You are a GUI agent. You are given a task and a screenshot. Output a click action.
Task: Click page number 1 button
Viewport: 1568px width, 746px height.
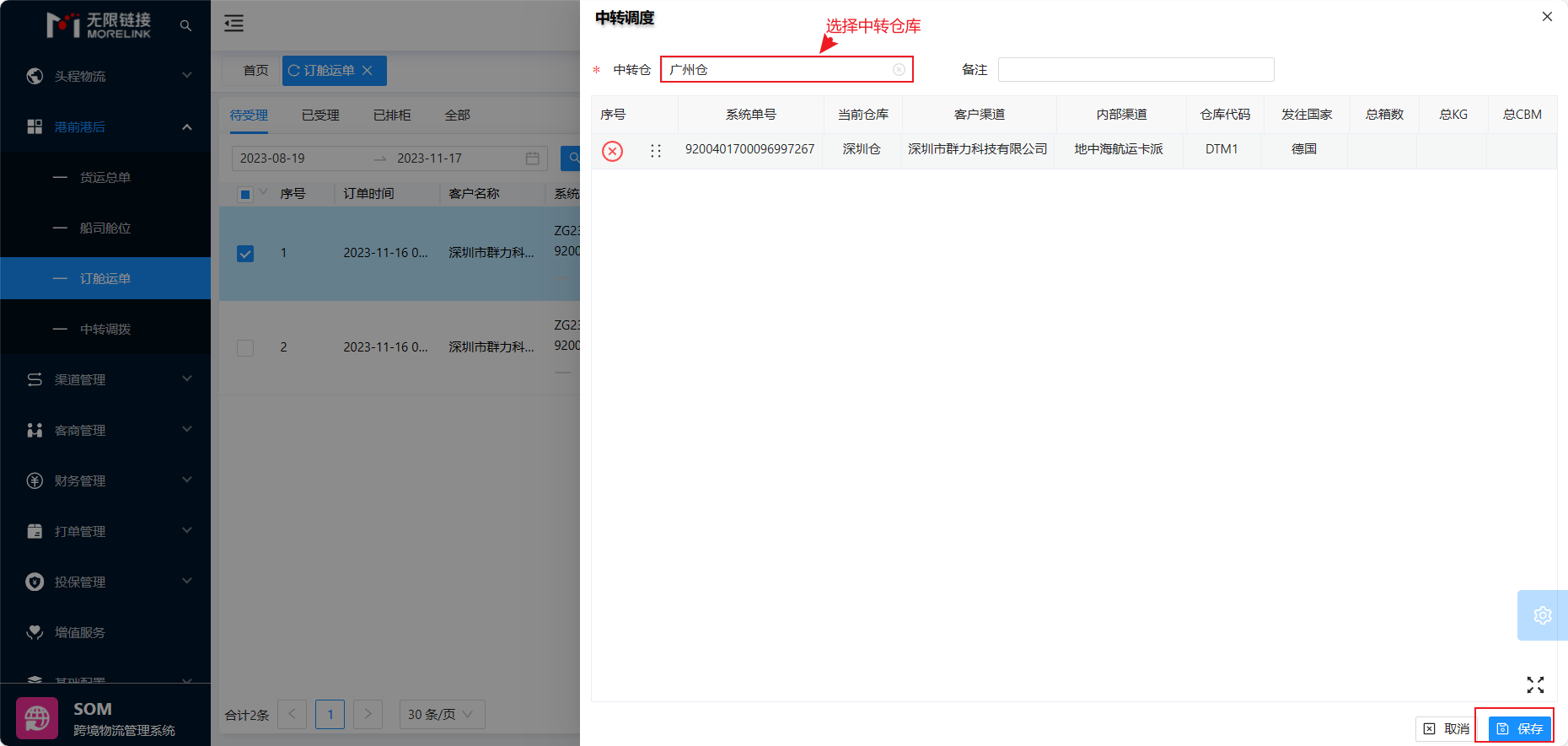pos(330,714)
